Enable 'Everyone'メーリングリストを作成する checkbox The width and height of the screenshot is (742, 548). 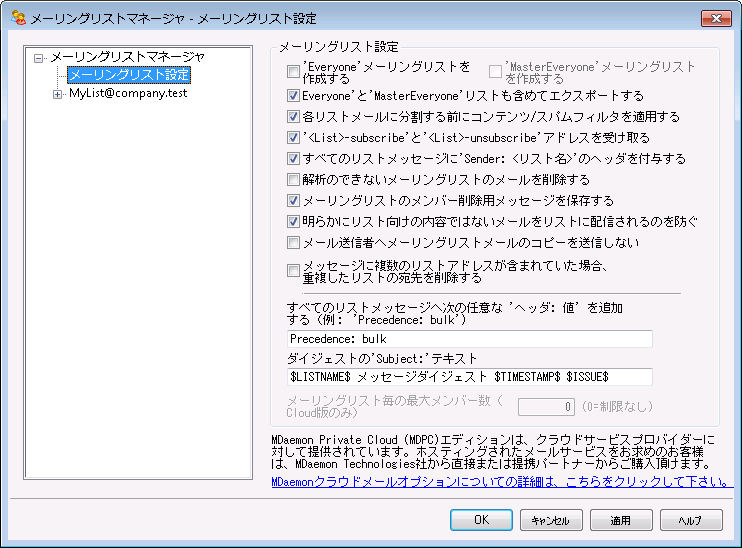pyautogui.click(x=293, y=72)
